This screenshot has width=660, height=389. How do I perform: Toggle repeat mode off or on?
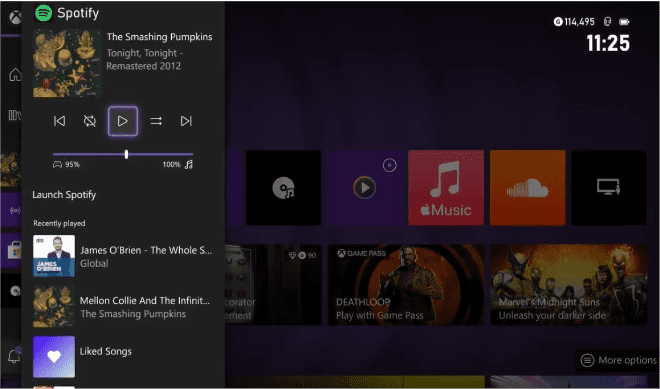pos(90,121)
